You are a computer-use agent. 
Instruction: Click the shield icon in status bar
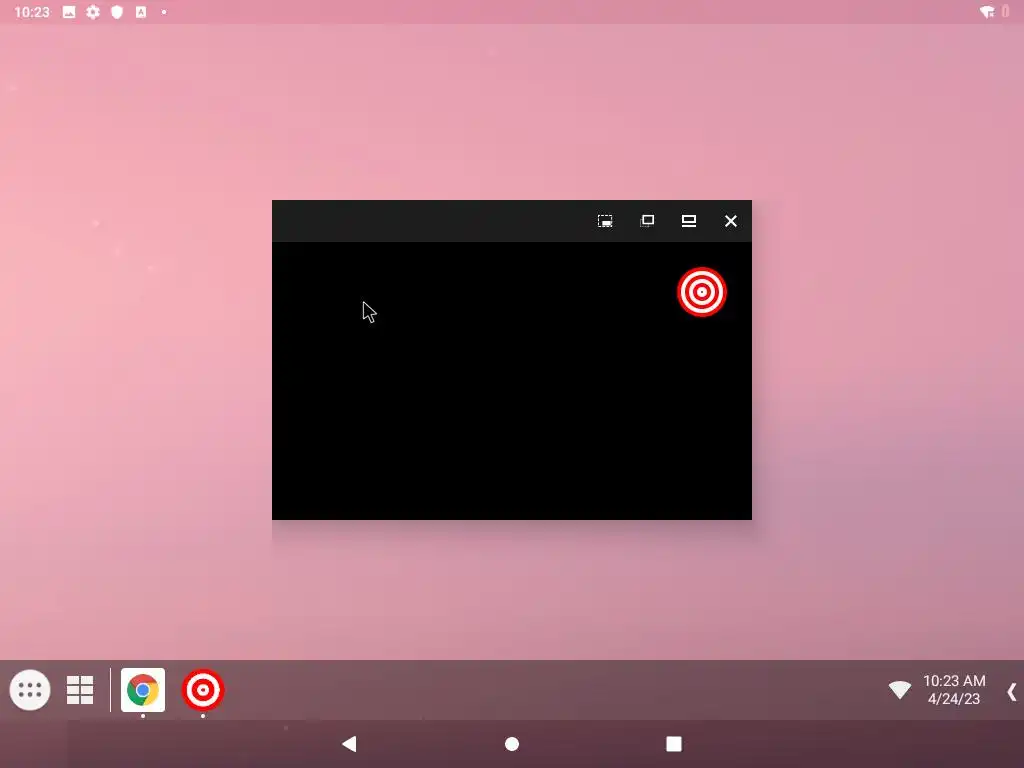(x=117, y=12)
